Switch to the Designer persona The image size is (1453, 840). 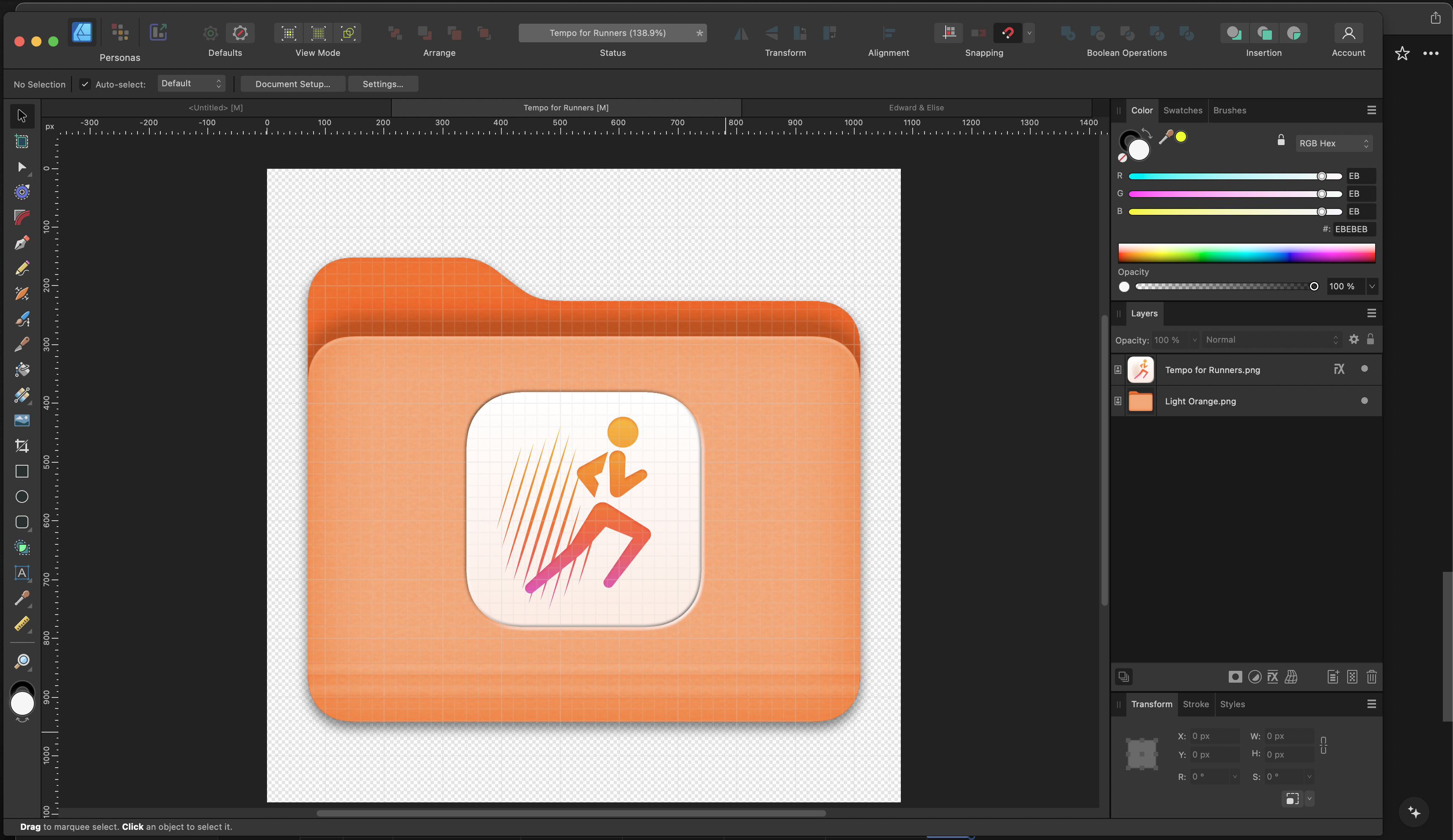(x=82, y=32)
